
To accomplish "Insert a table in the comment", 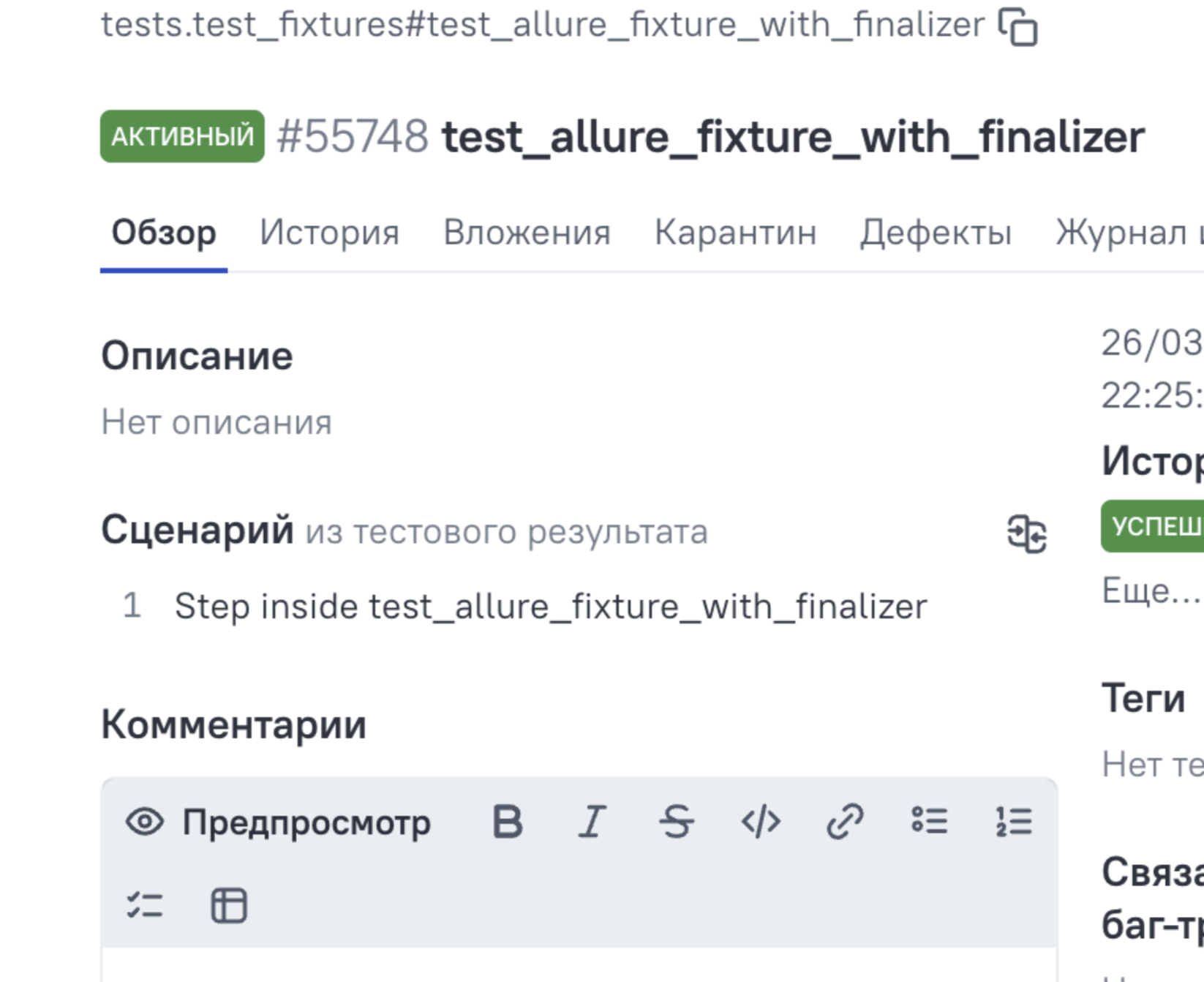I will click(229, 905).
